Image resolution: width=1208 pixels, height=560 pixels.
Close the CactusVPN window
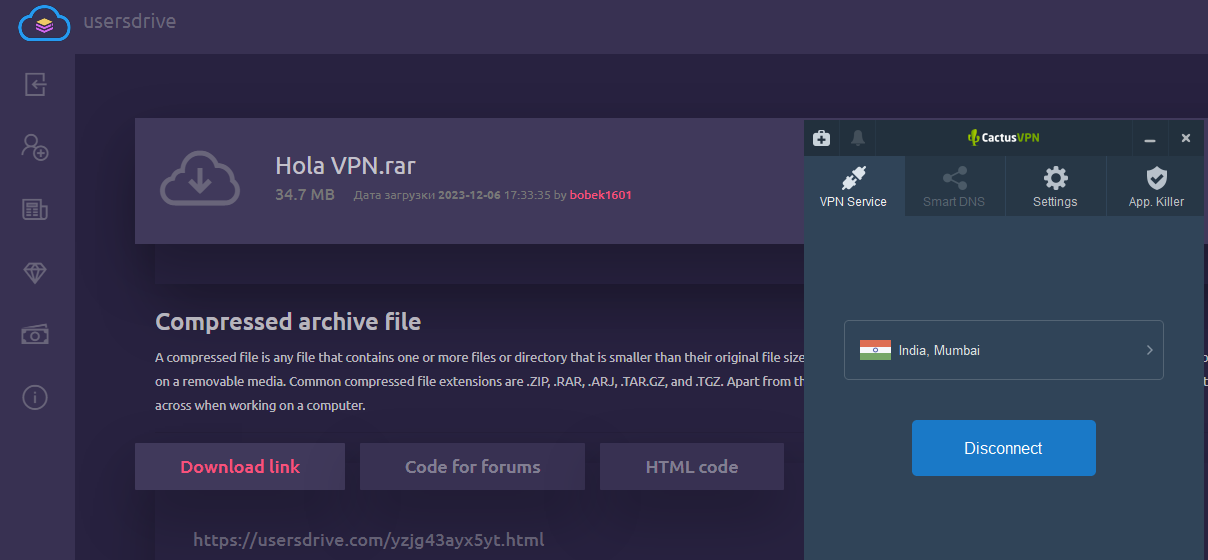coord(1186,138)
